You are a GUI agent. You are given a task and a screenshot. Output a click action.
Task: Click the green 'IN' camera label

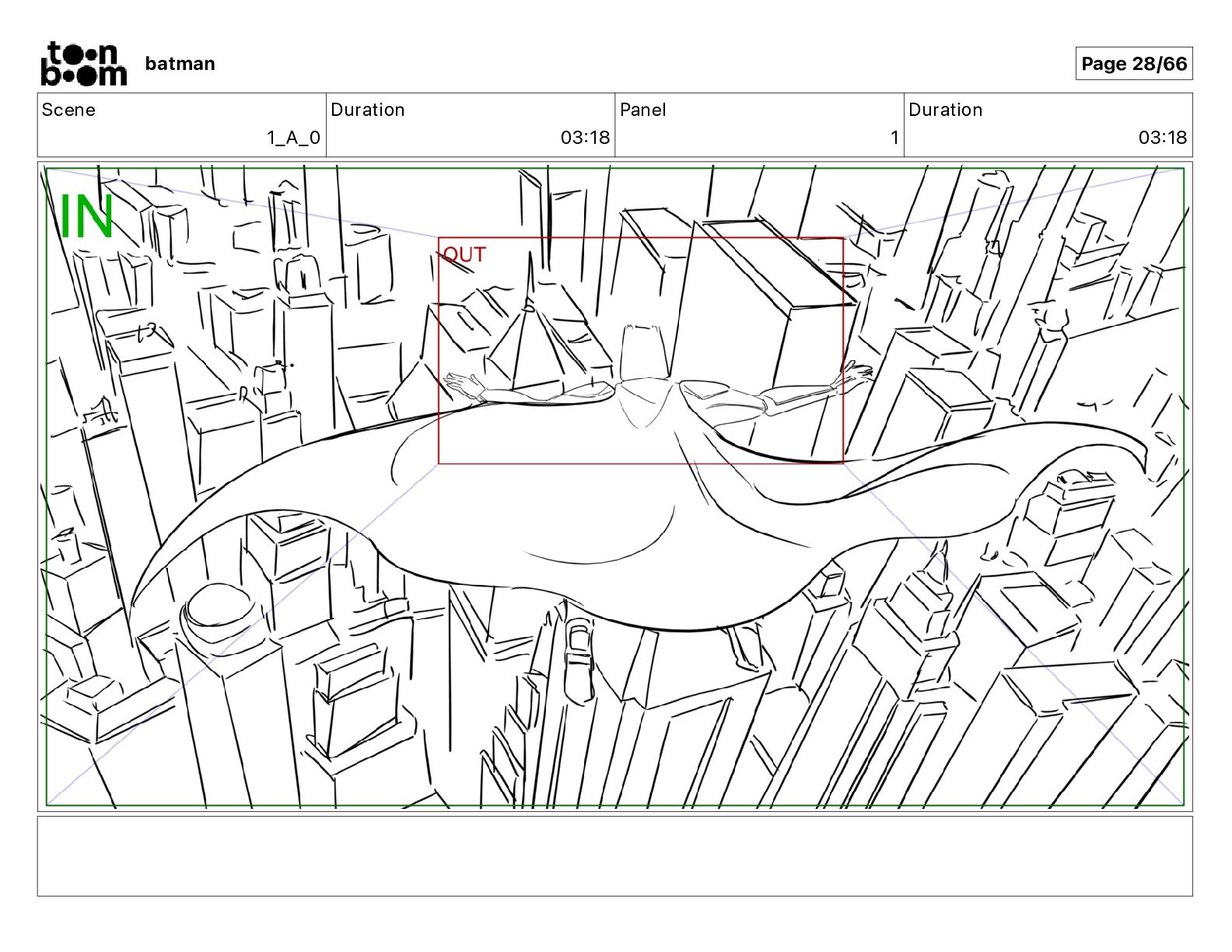(x=86, y=217)
